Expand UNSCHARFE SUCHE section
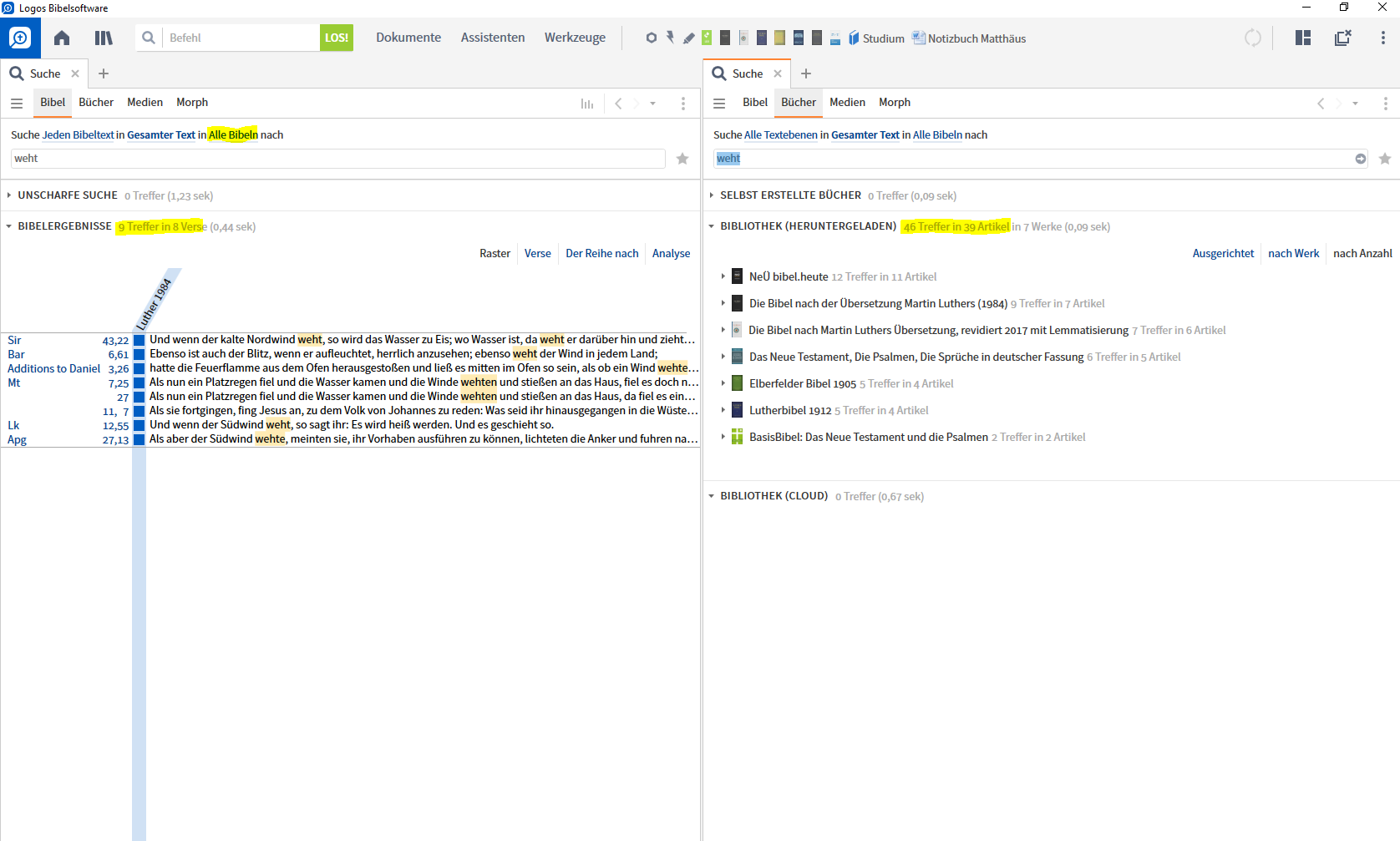 pyautogui.click(x=9, y=195)
